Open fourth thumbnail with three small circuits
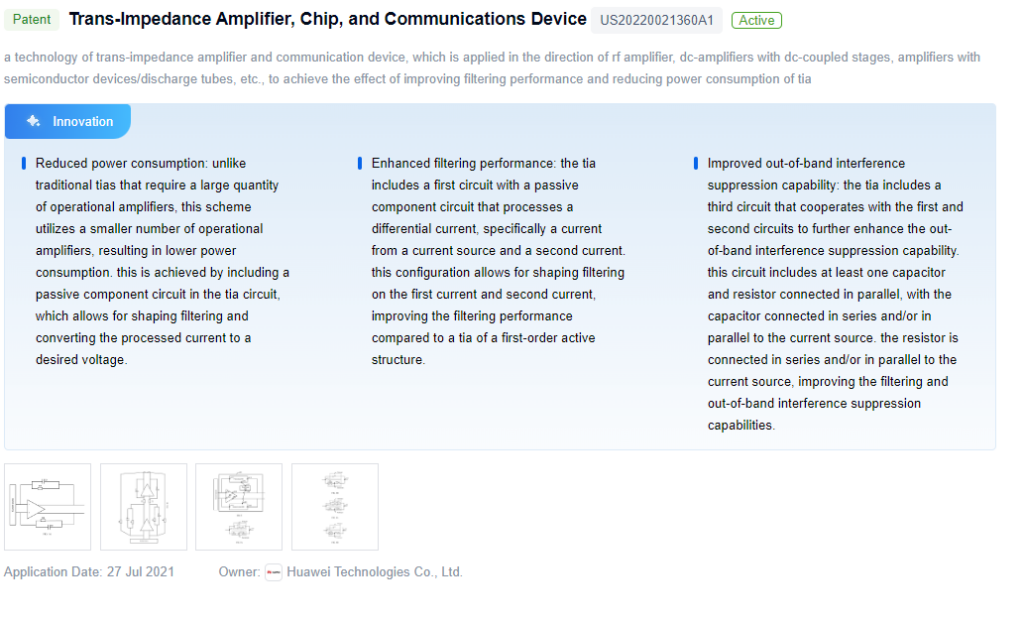 point(335,506)
